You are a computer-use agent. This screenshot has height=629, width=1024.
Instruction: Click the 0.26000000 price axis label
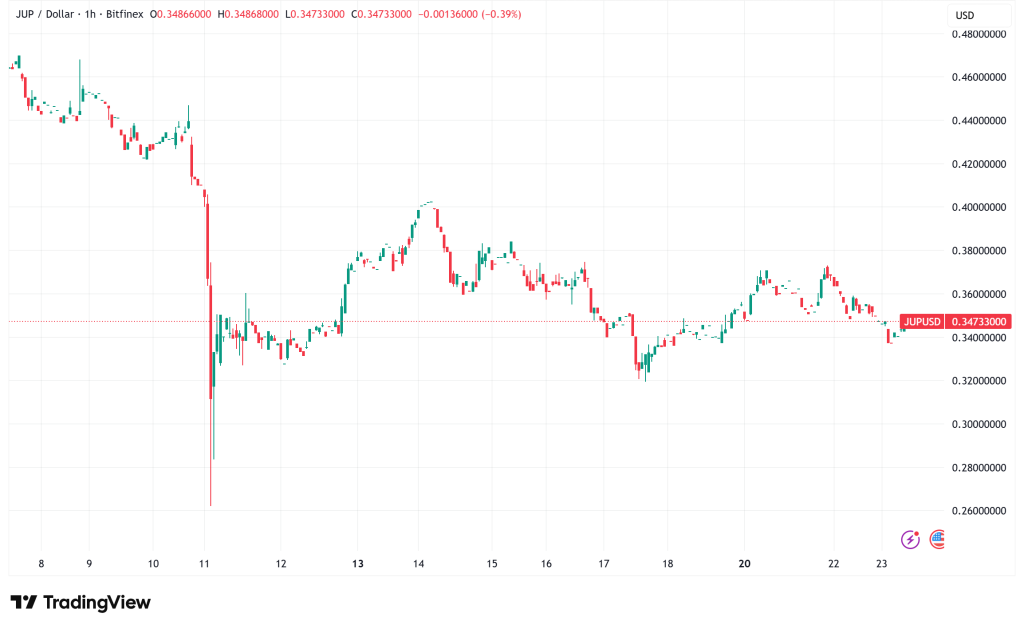pos(976,511)
